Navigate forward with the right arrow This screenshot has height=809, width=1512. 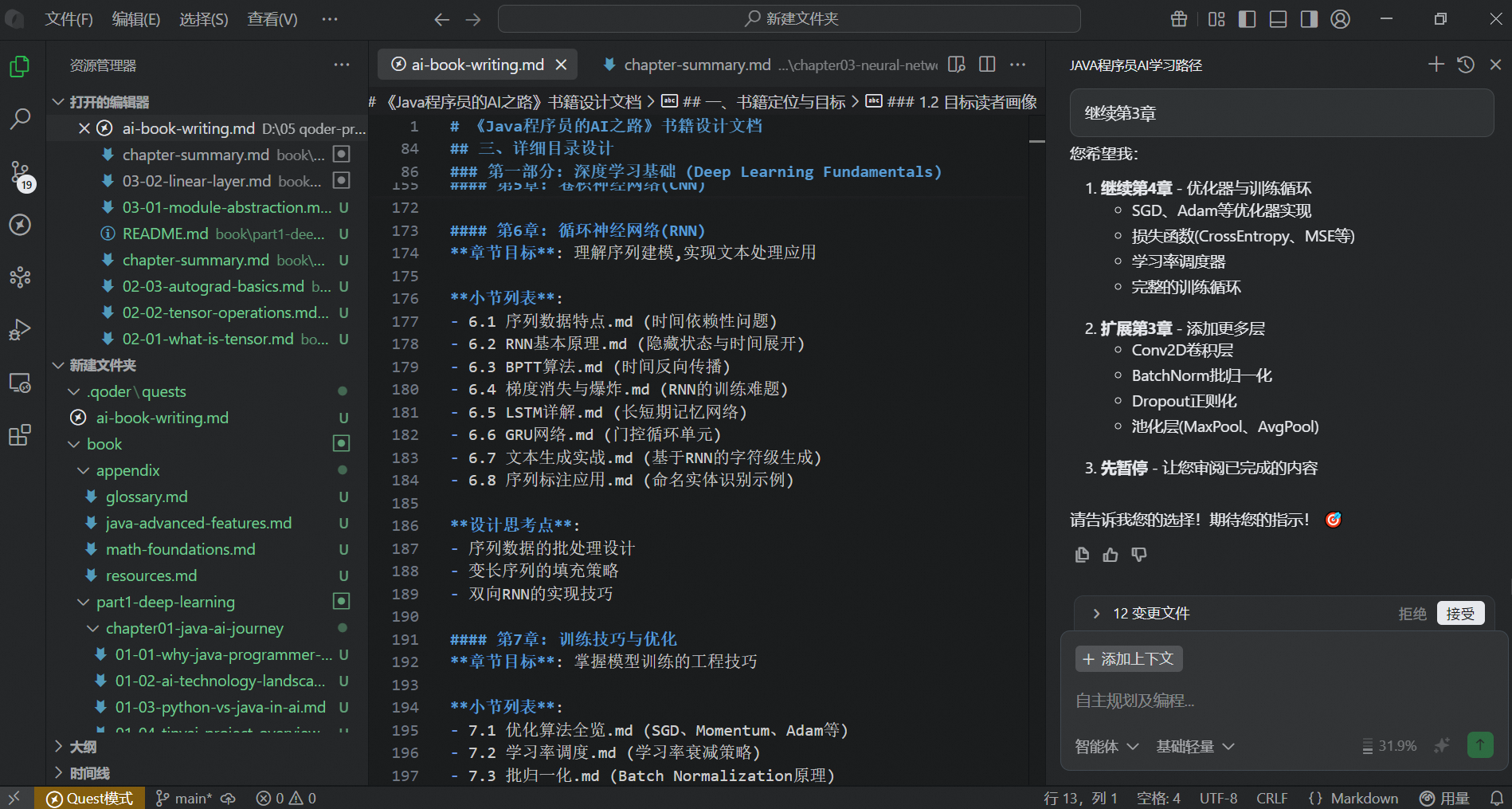[x=473, y=19]
